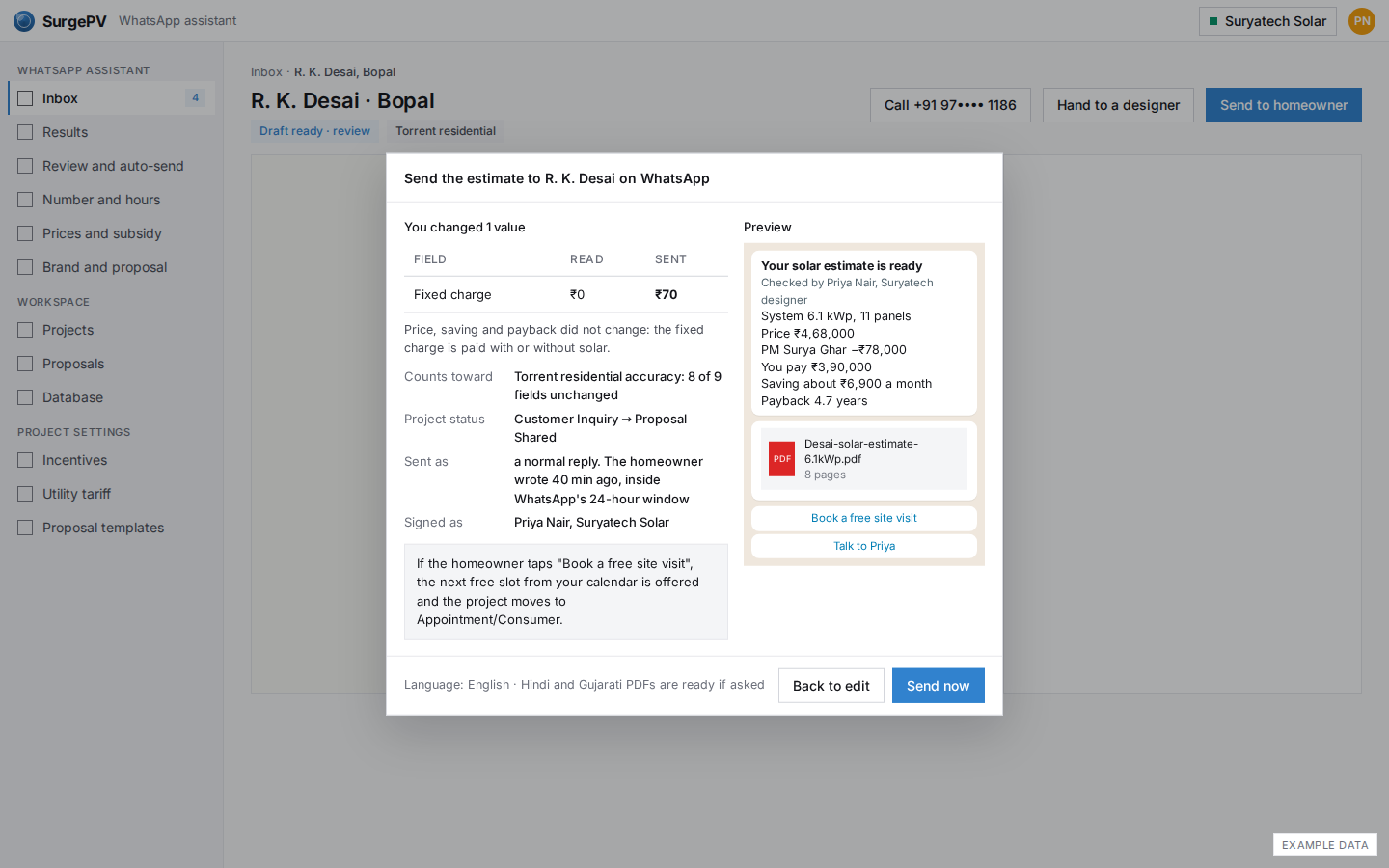Click the R. K. Desai · Bopal page title

(x=342, y=101)
